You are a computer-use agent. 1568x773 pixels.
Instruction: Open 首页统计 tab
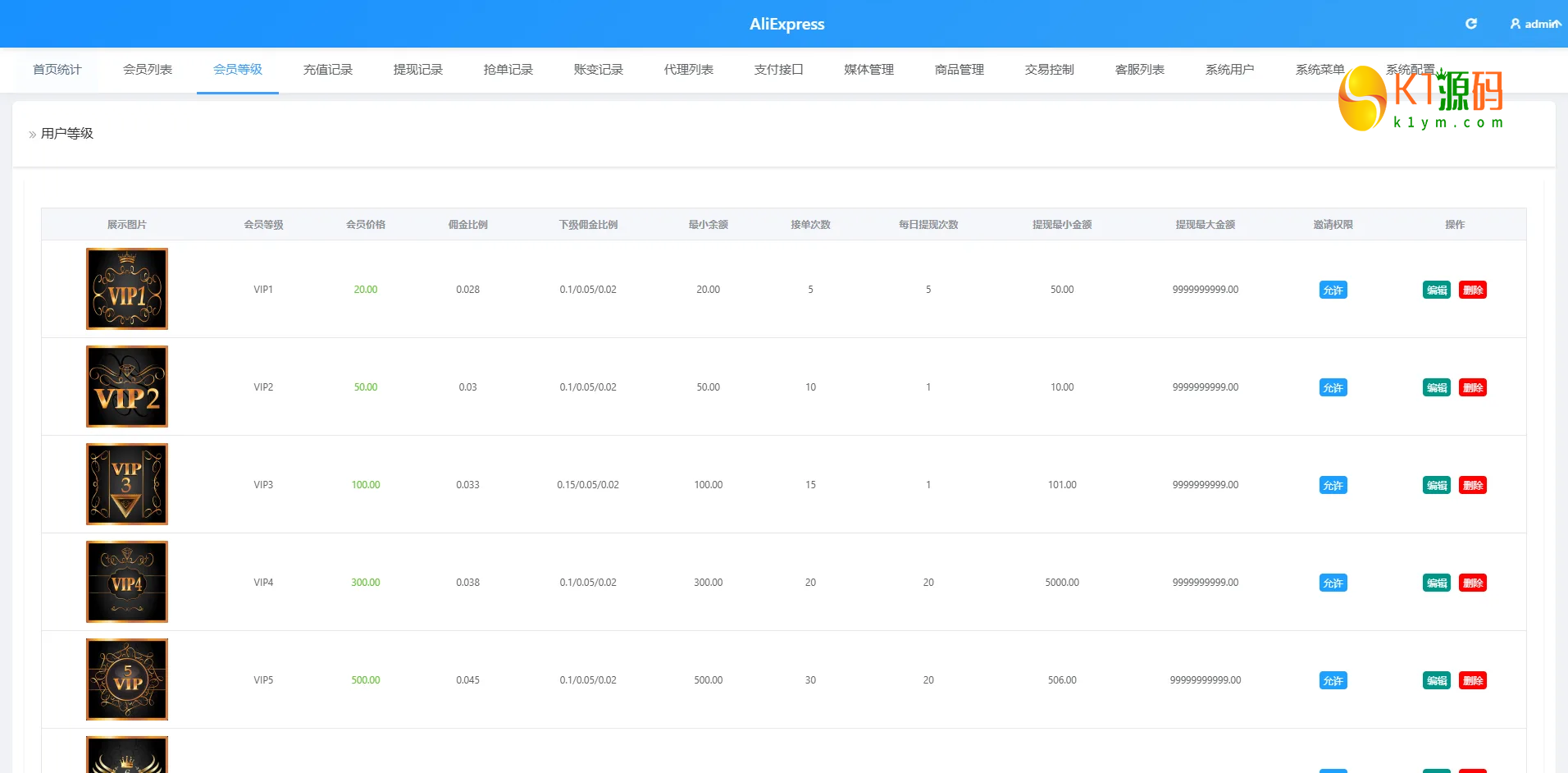pyautogui.click(x=57, y=70)
